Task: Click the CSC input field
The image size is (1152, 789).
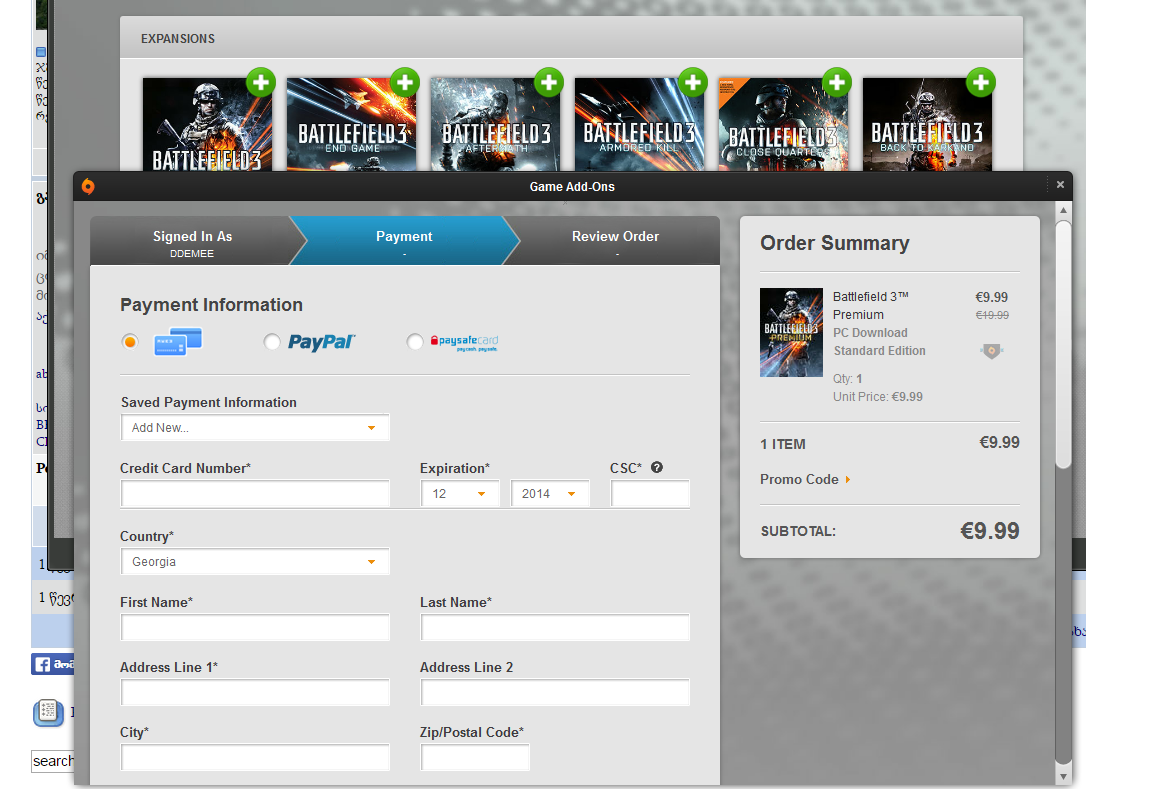Action: click(x=650, y=494)
